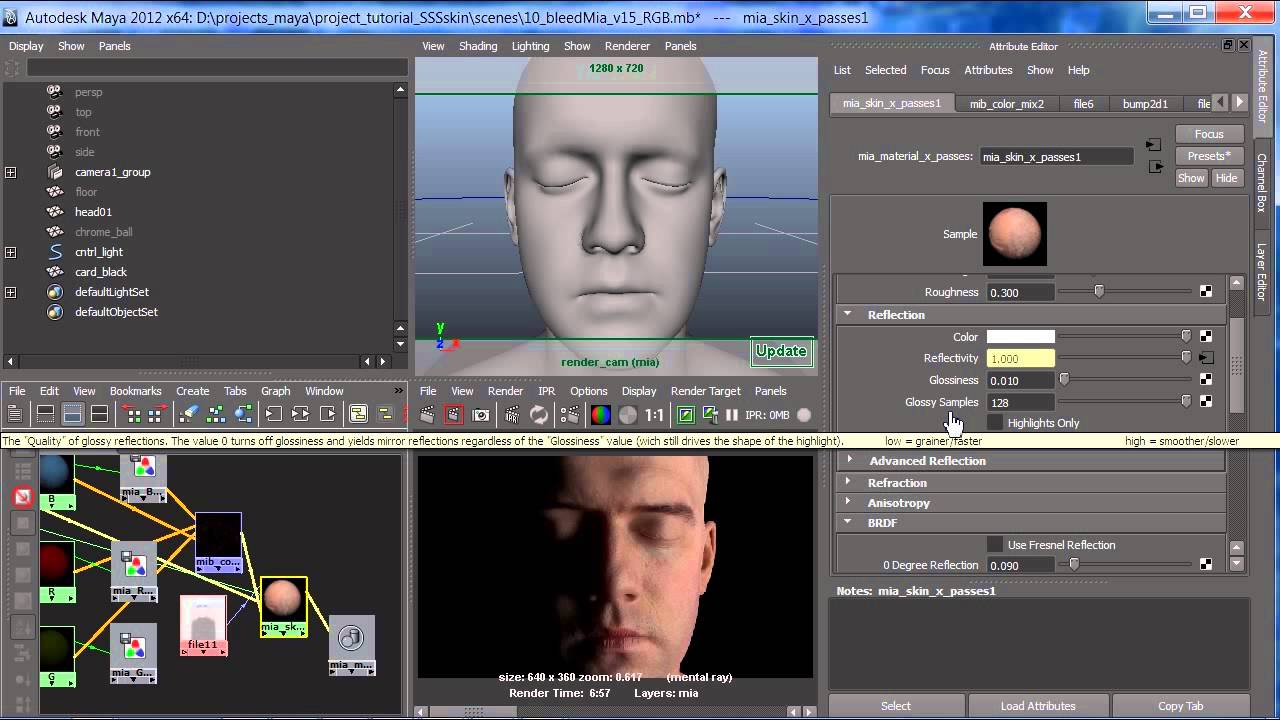Click the Reflection Color white swatch

(1020, 337)
